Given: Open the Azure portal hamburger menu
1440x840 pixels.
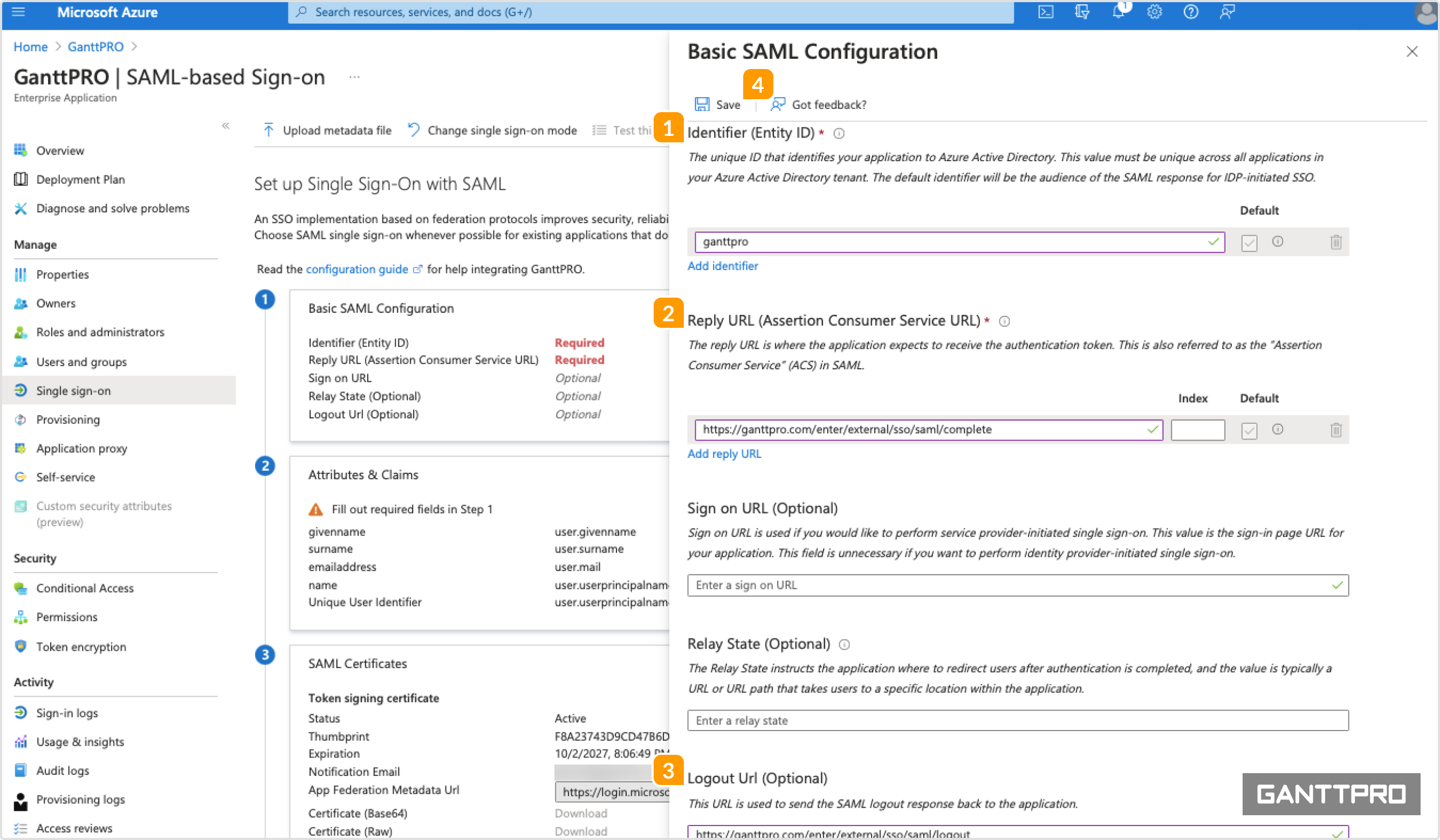Looking at the screenshot, I should [x=18, y=12].
